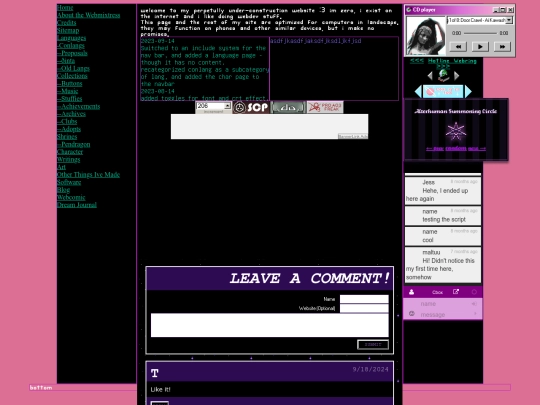Skip to previous track in CD player
Screen dimensions: 540x405
point(458,46)
